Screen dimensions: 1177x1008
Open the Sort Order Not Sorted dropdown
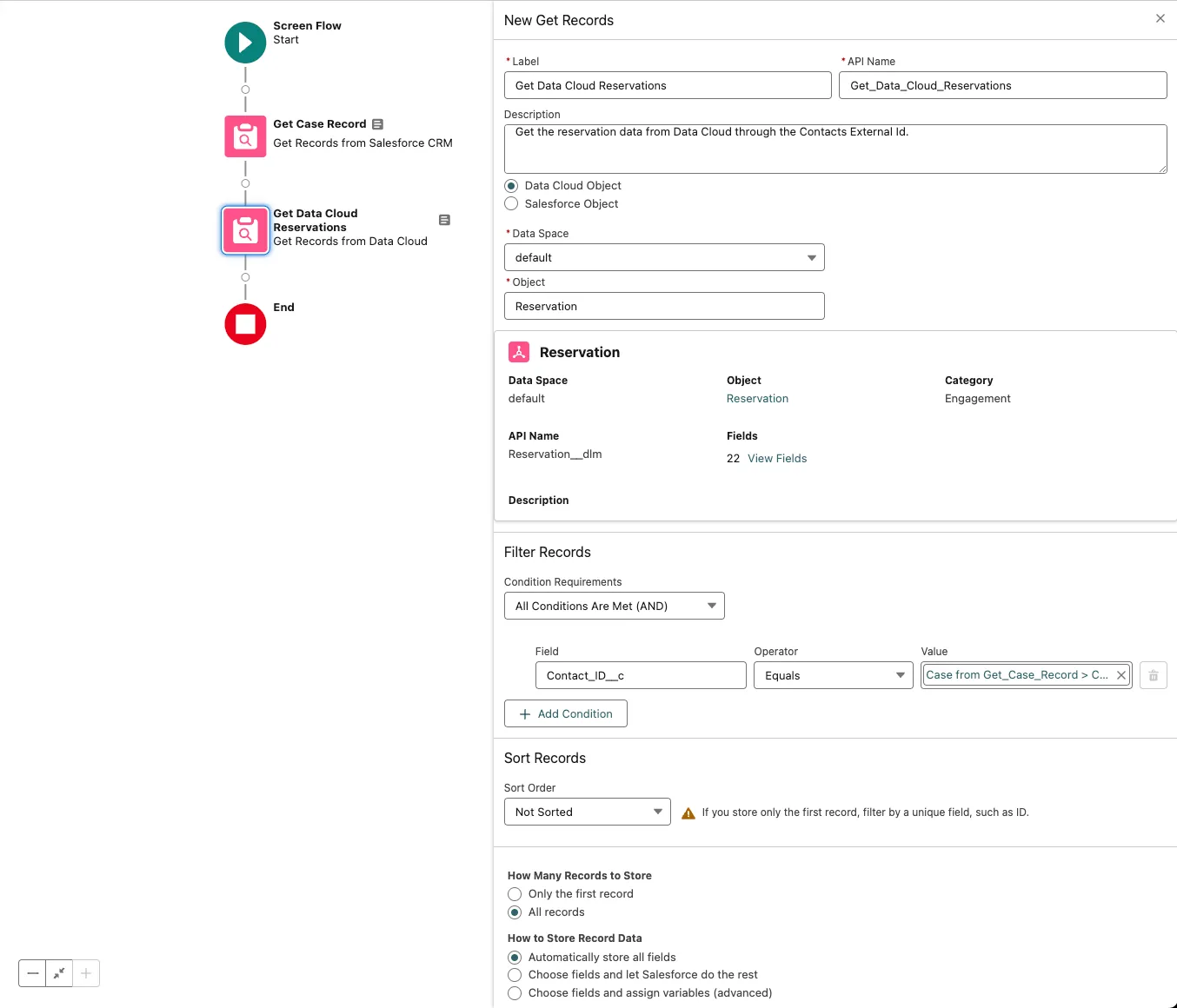pyautogui.click(x=587, y=812)
